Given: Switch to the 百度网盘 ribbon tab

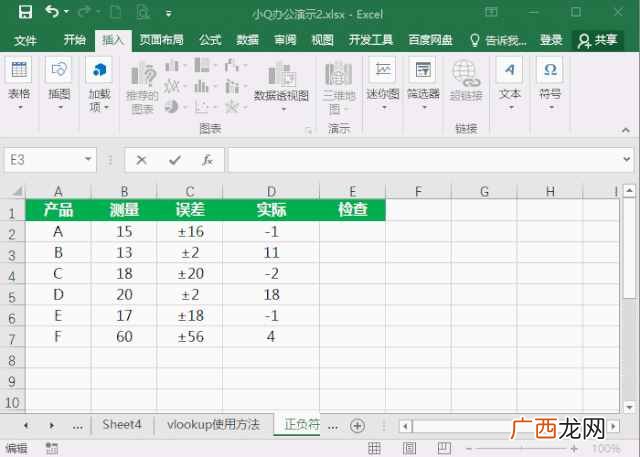Looking at the screenshot, I should [x=430, y=40].
